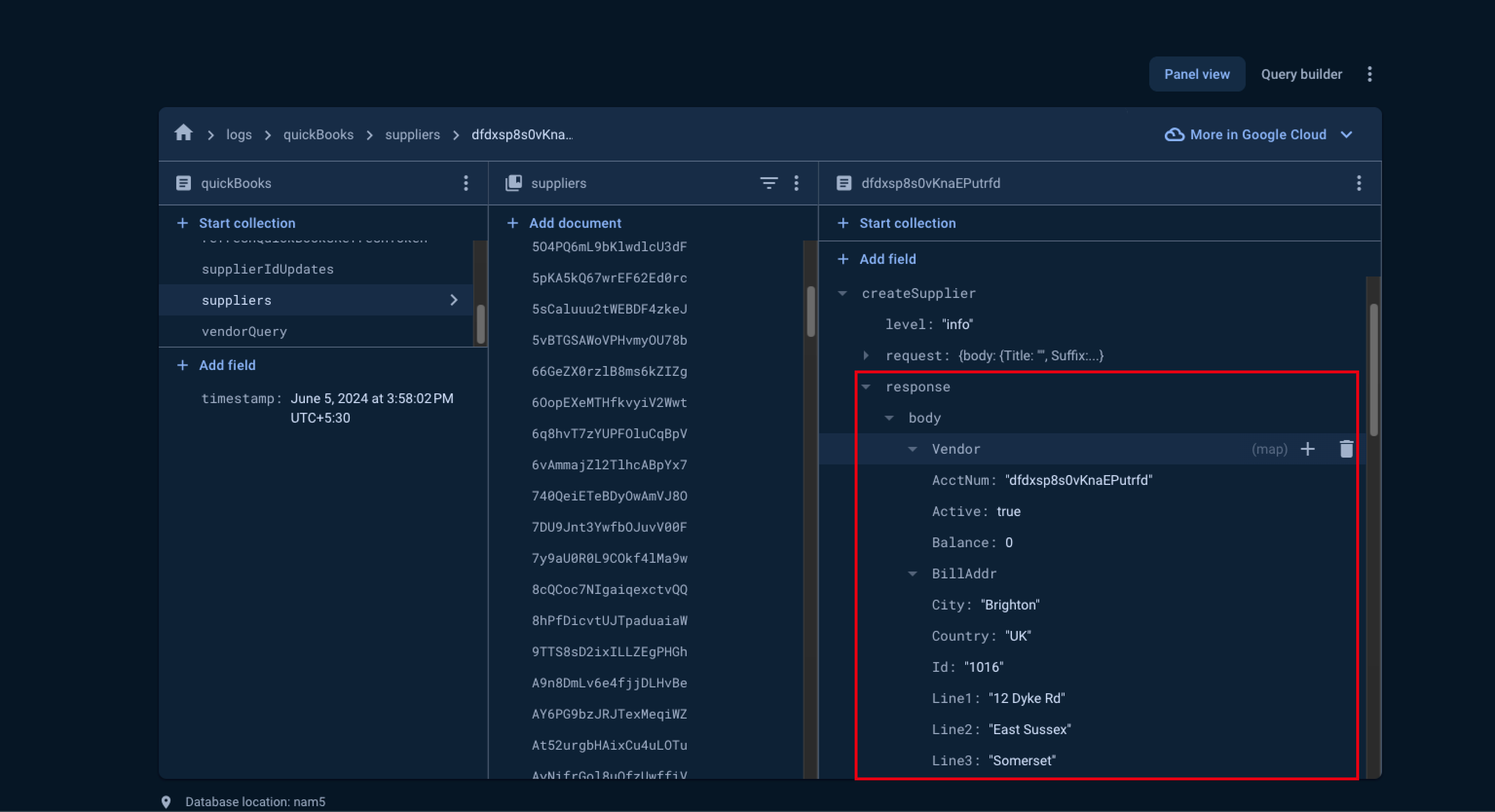Viewport: 1495px width, 812px height.
Task: Select supplierIdUpdates collection
Action: 267,269
